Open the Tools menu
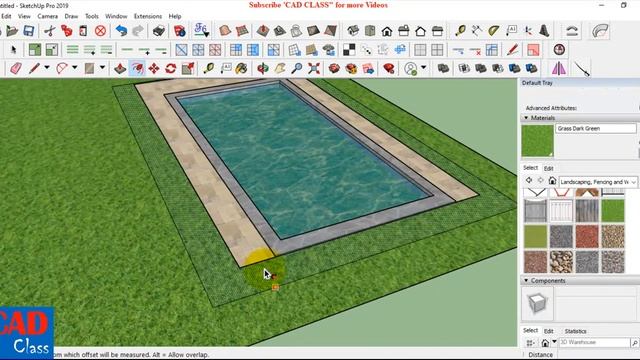 (x=92, y=16)
